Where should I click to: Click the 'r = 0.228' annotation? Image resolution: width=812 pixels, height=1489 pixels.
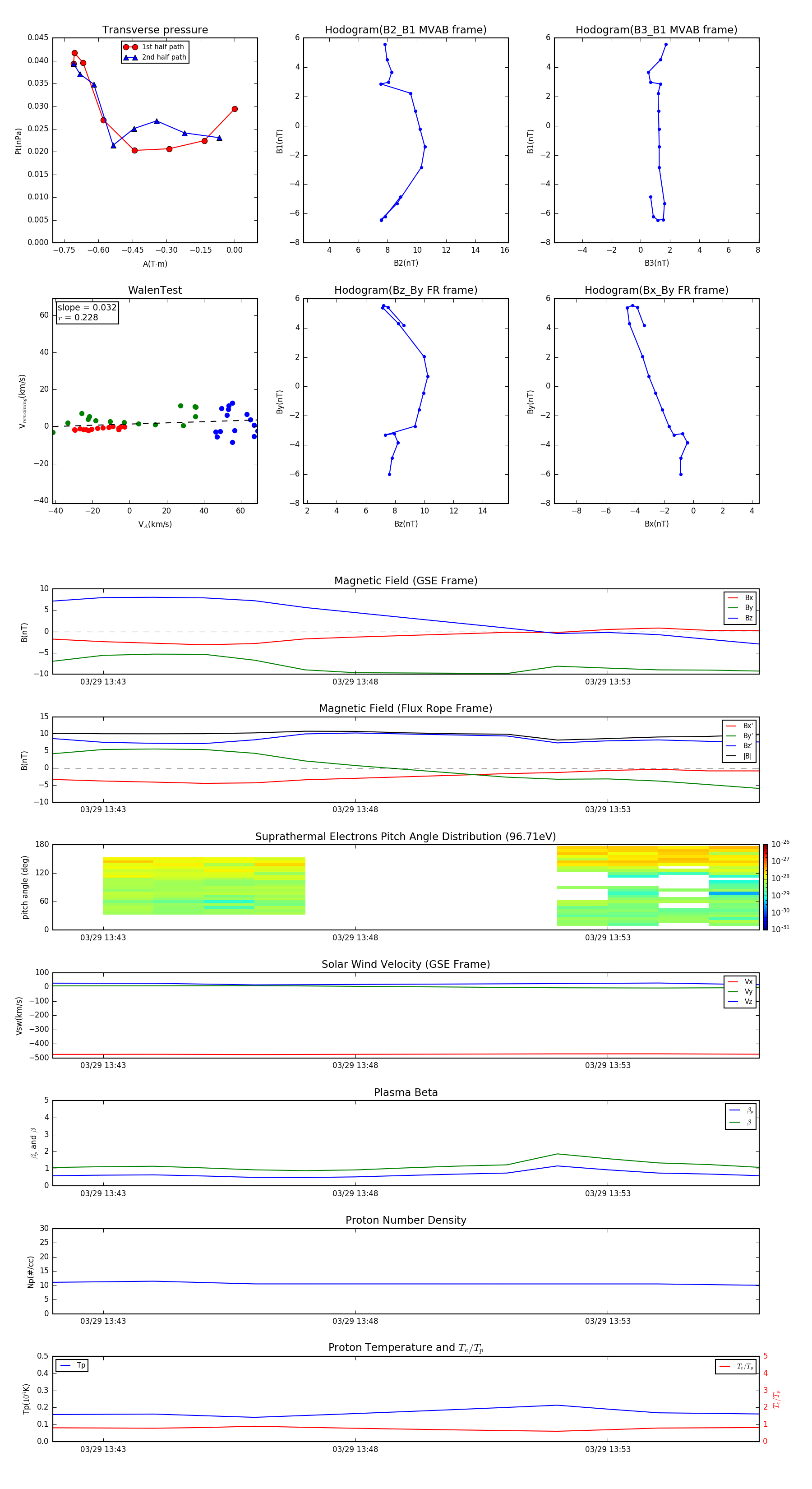(x=78, y=317)
